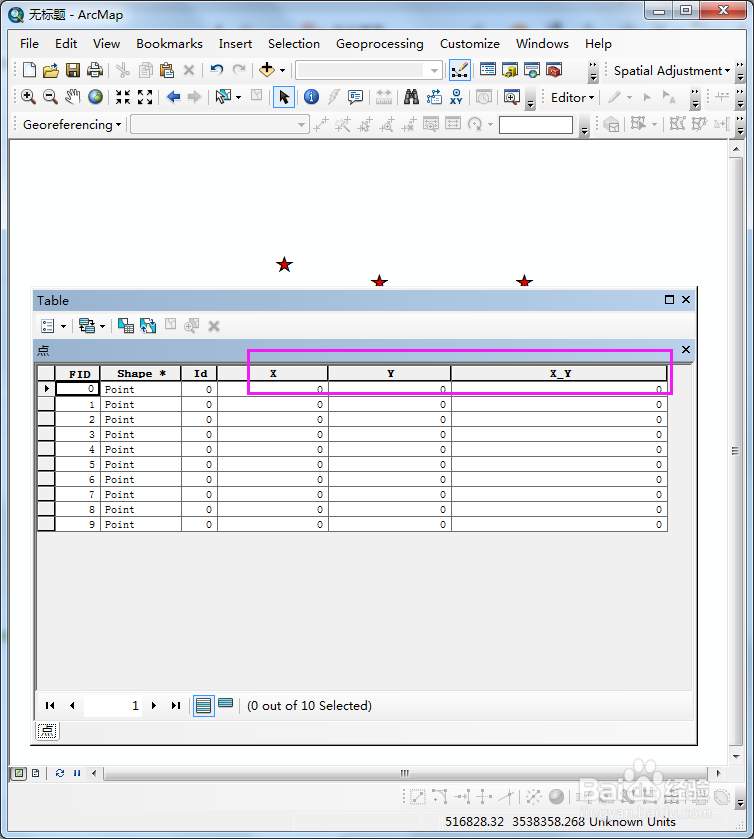
Task: Expand the Spatial Adjustment dropdown
Action: (x=672, y=71)
